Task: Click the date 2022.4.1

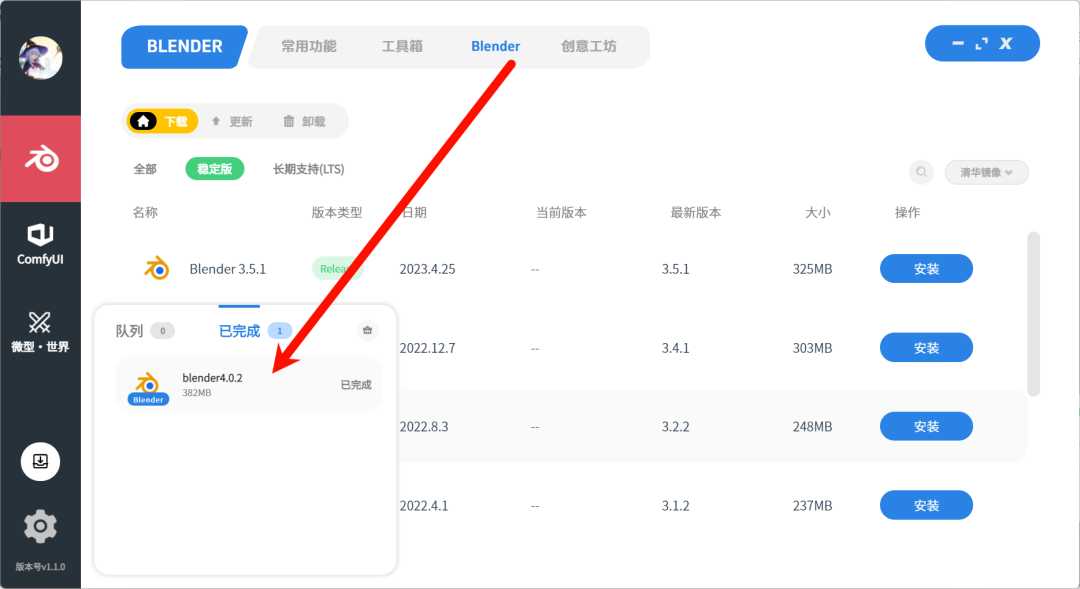Action: tap(424, 506)
